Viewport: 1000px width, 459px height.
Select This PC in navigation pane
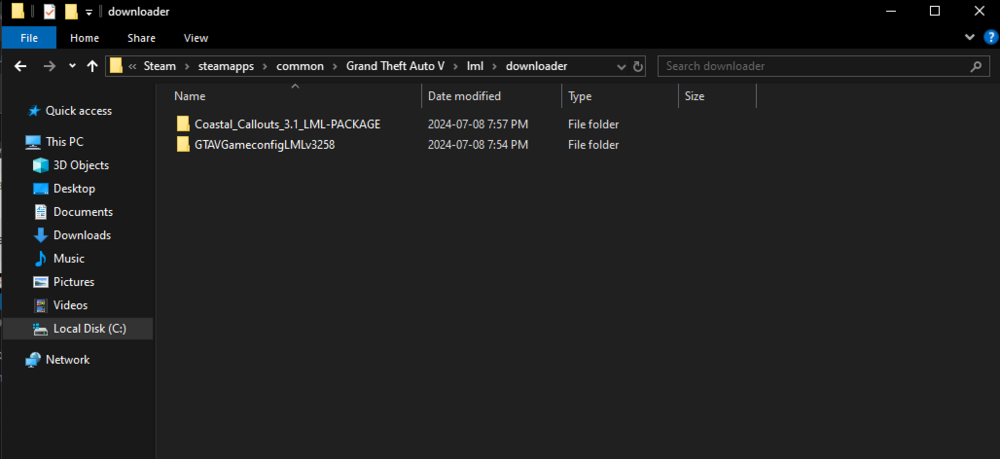(64, 142)
